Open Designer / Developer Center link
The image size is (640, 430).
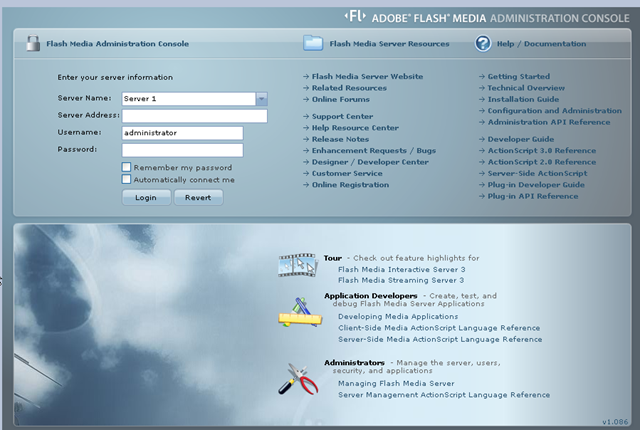pyautogui.click(x=370, y=162)
